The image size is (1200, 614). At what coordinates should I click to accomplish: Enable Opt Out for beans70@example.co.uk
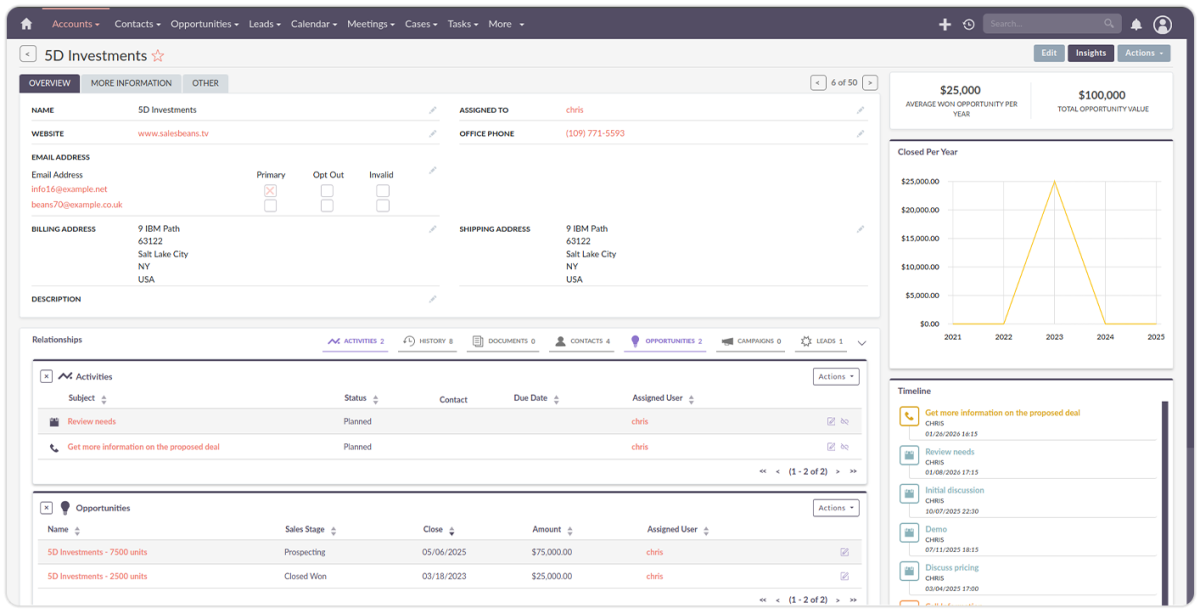tap(325, 205)
